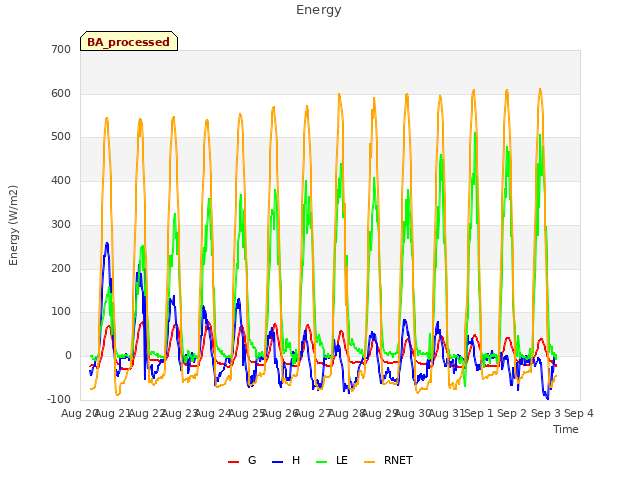The height and width of the screenshot is (480, 640).
Task: Toggle the G series in legend
Action: pos(242,461)
